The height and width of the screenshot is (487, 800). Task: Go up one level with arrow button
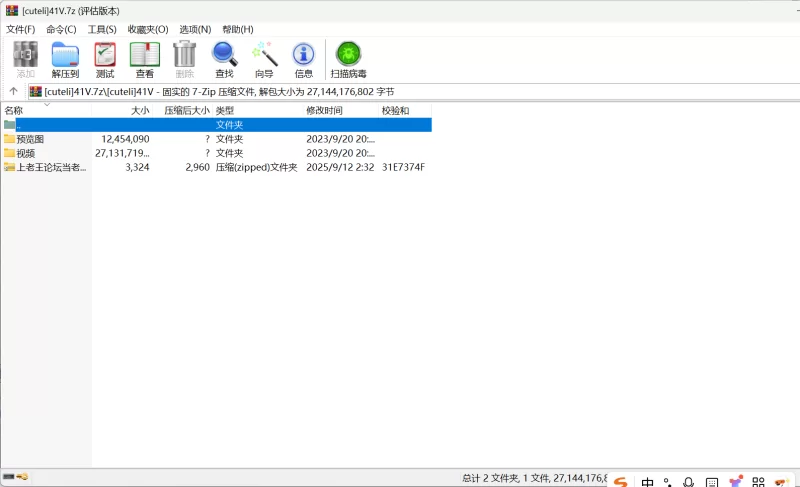click(x=13, y=91)
